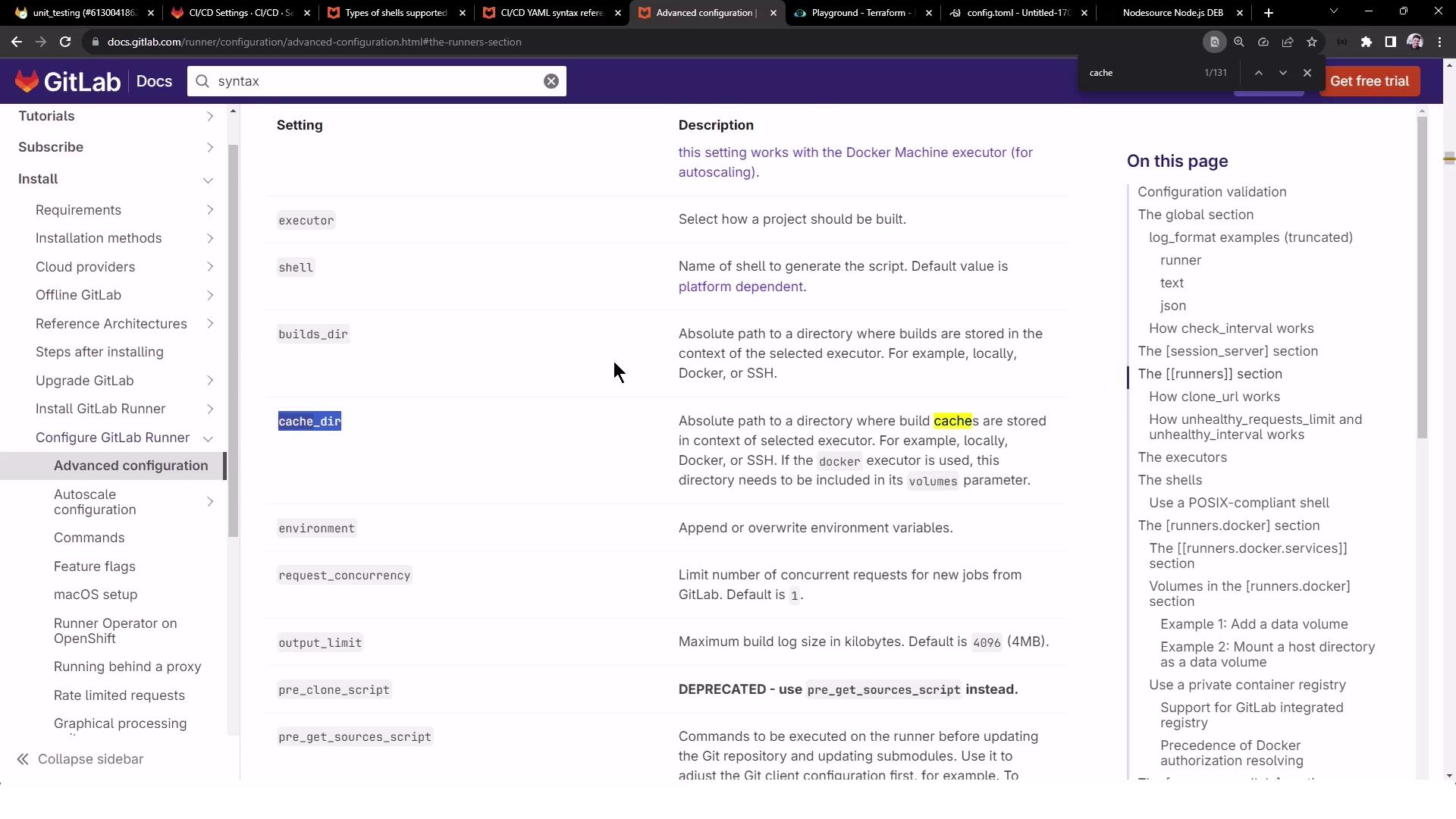Clear the docs search field text
The image size is (1456, 819).
tap(551, 81)
